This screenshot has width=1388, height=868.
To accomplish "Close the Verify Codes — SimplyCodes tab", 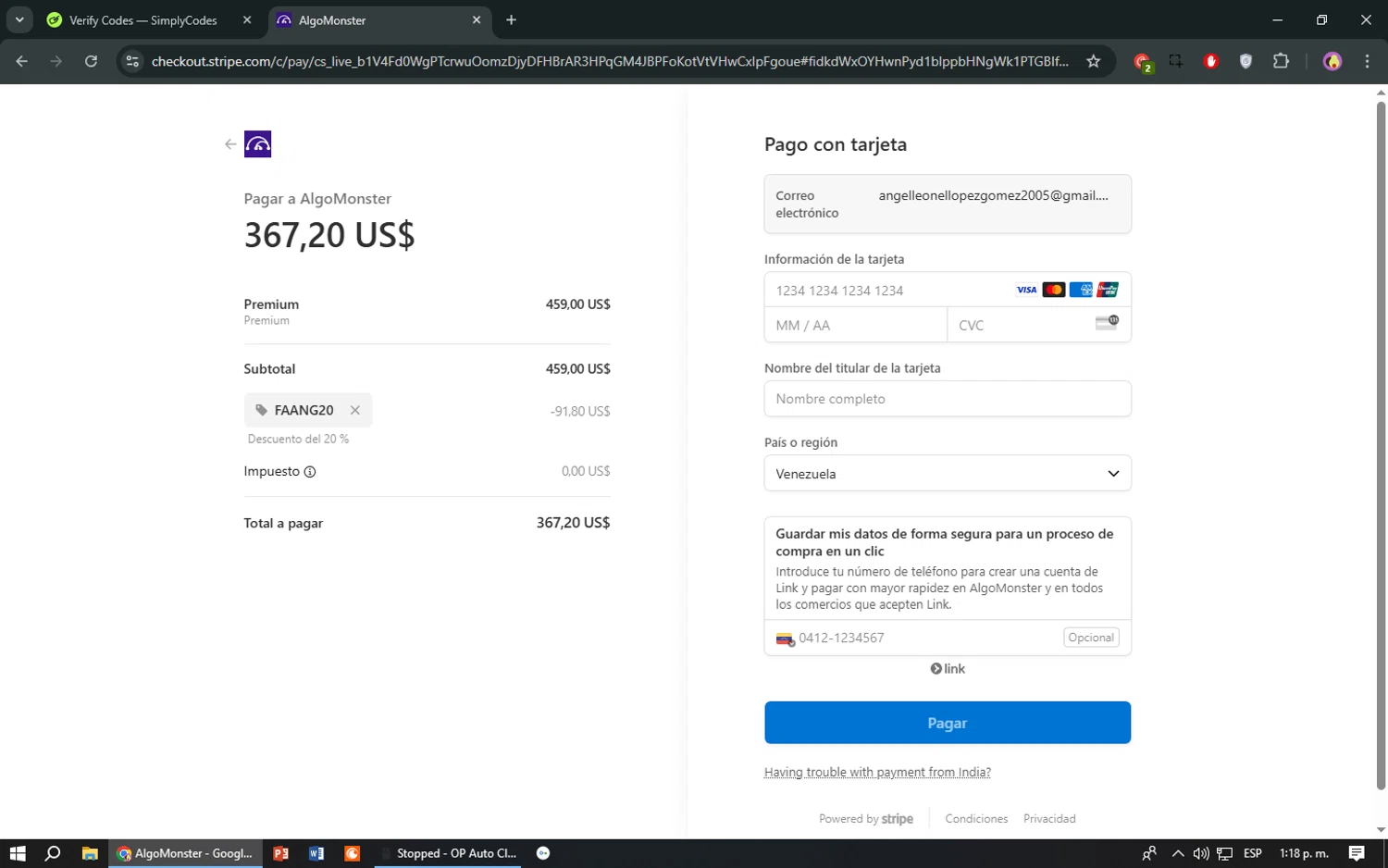I will point(247,20).
